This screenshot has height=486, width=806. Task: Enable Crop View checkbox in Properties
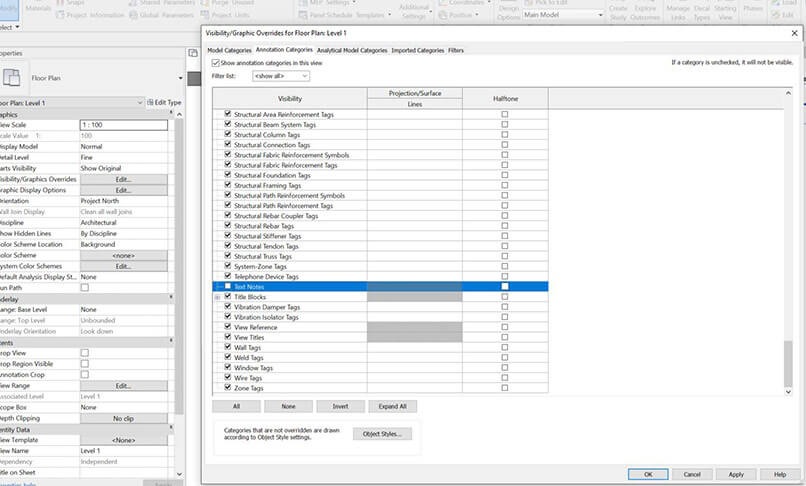(x=85, y=353)
